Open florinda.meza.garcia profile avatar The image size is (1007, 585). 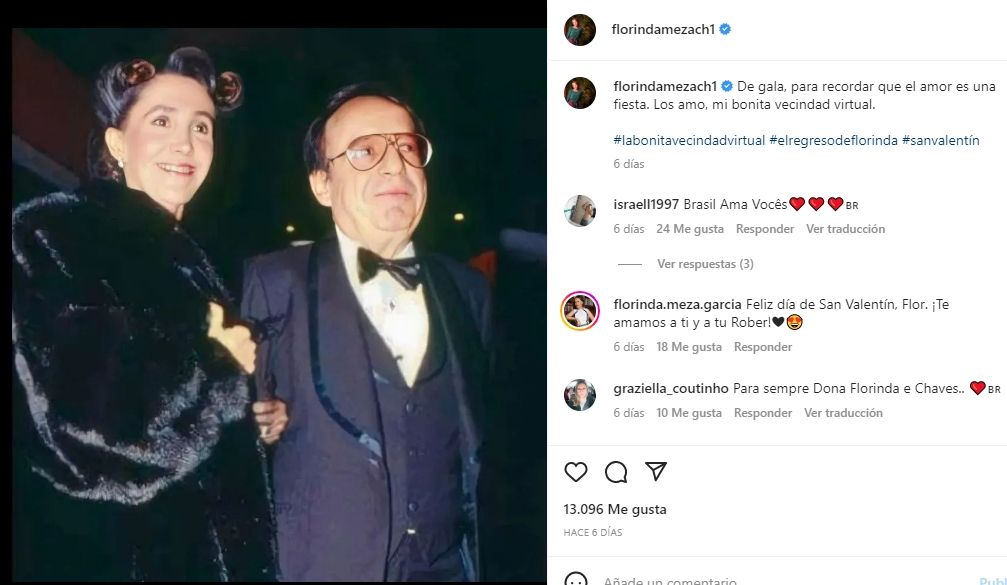(x=580, y=311)
